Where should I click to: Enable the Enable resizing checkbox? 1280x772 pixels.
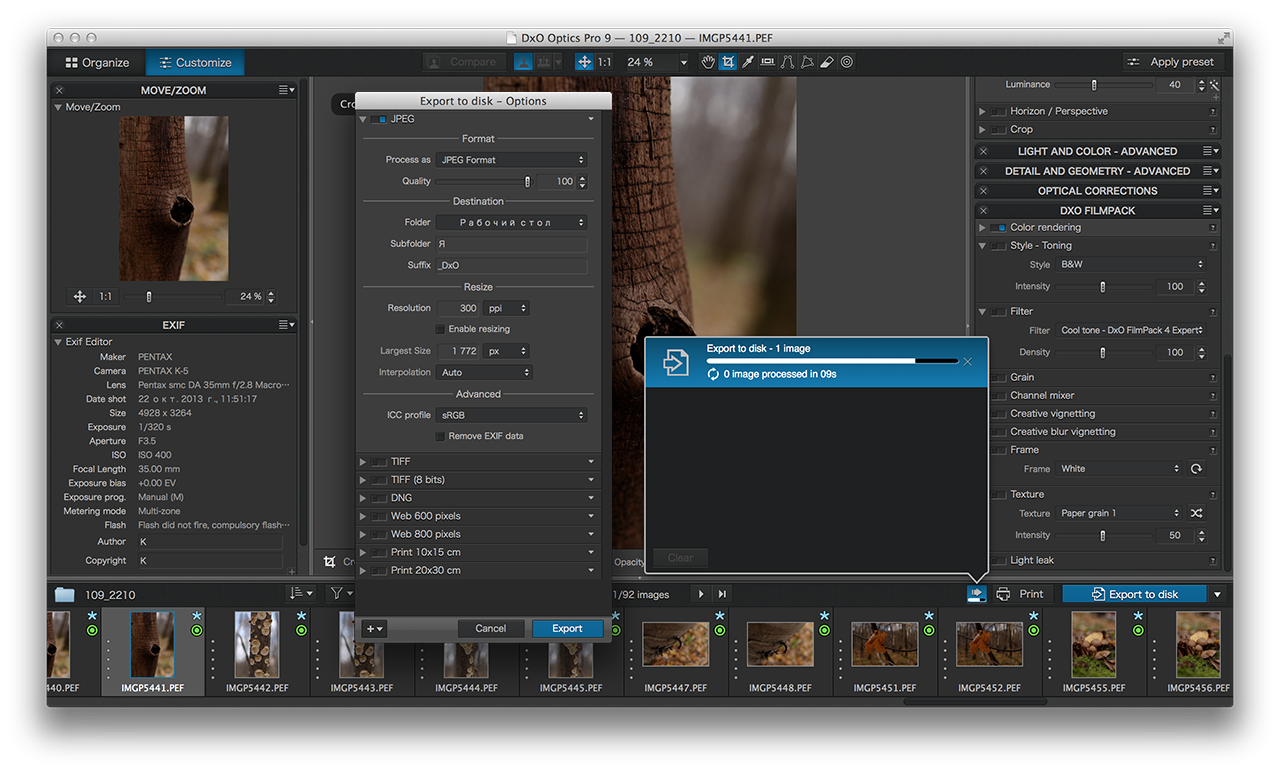tap(440, 329)
